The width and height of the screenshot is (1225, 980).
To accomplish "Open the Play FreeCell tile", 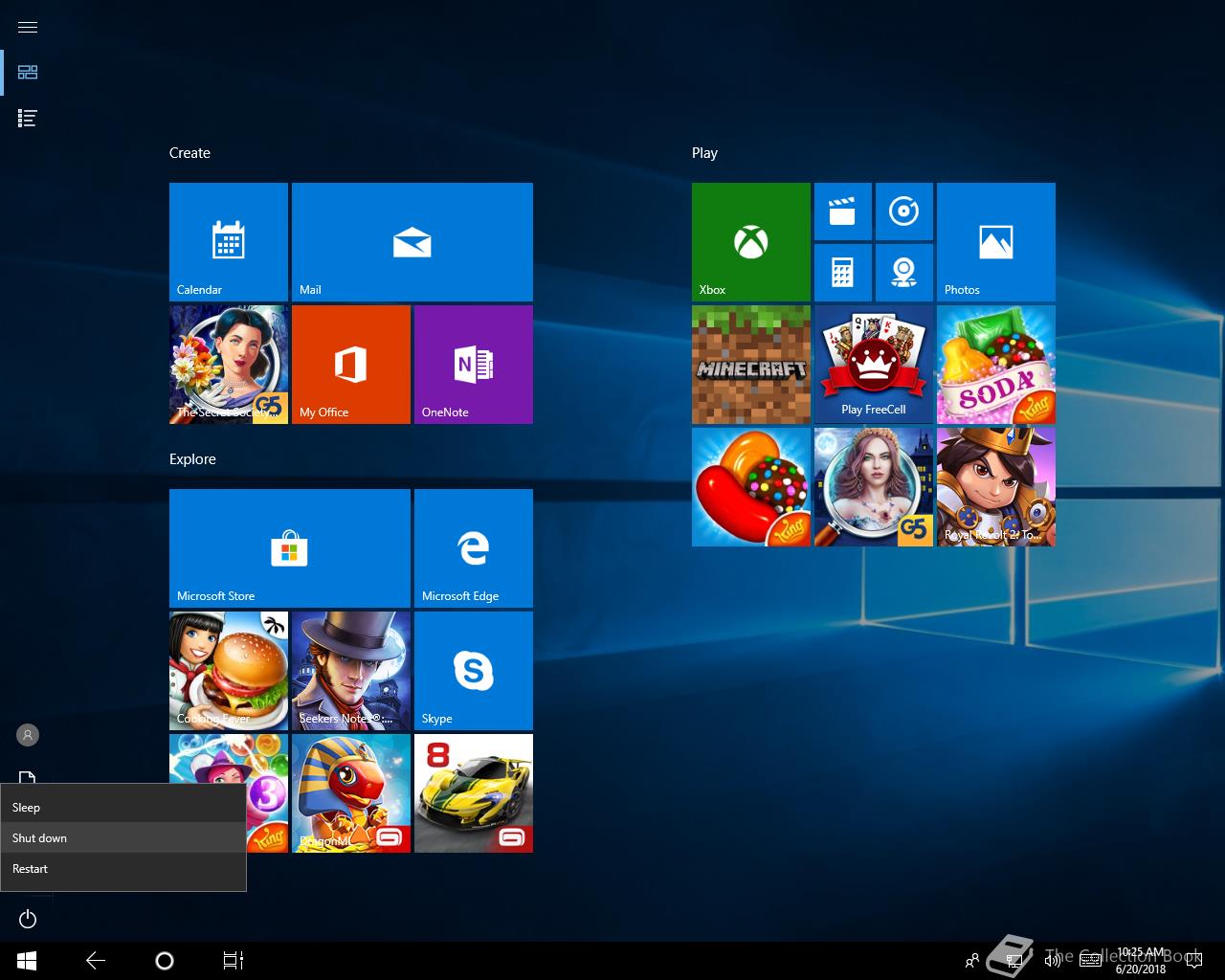I will (874, 365).
